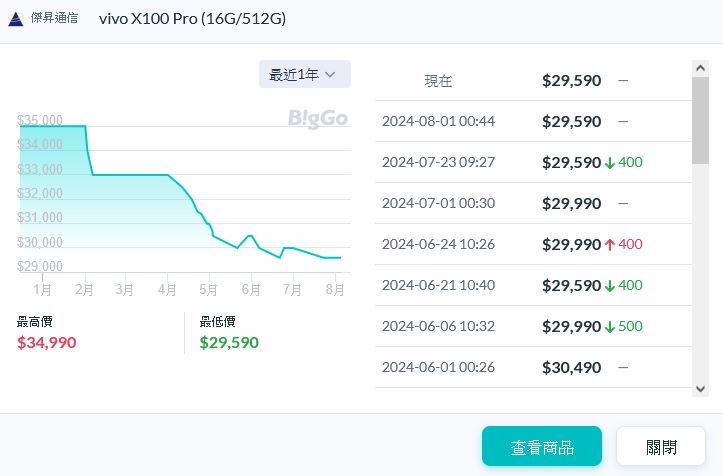Click green down arrow 400 on 2024-06-21
Image resolution: width=723 pixels, height=476 pixels.
(x=624, y=285)
